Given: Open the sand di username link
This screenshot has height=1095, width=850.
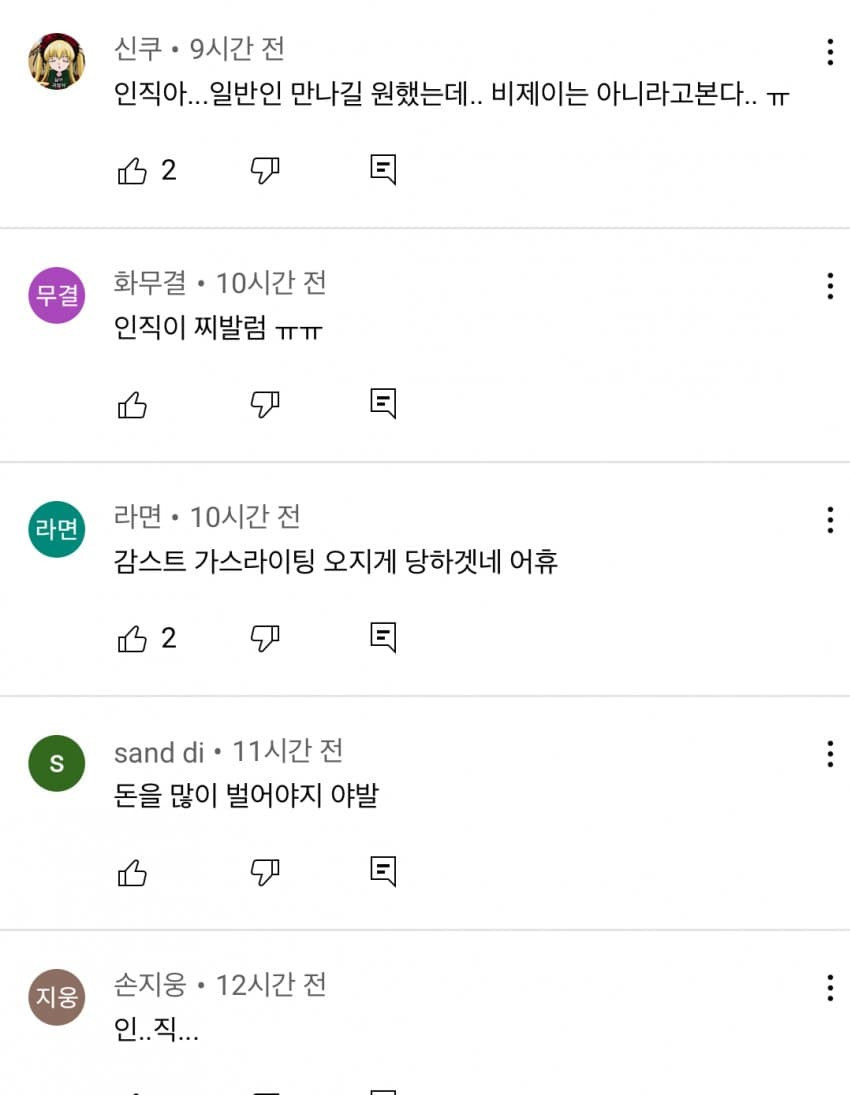Looking at the screenshot, I should tap(159, 753).
